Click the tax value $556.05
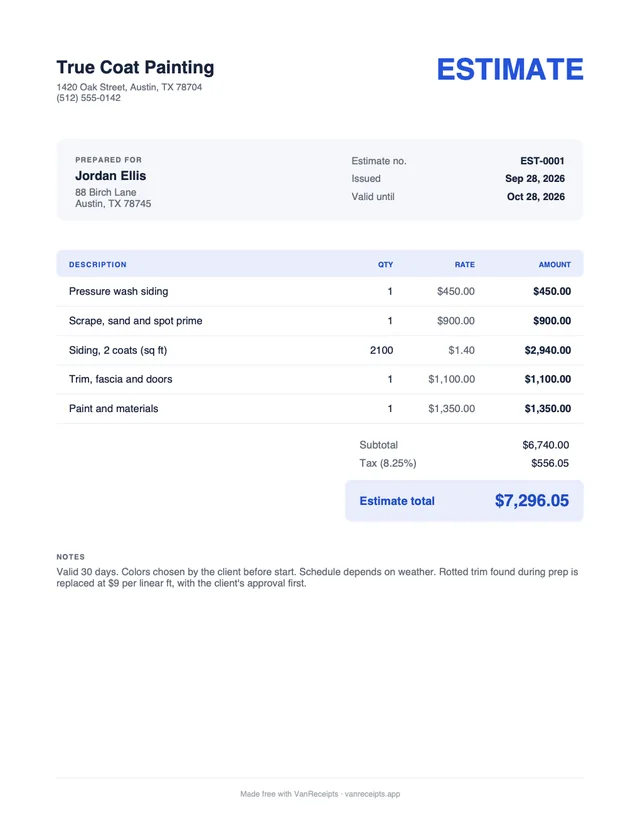Viewport: 640px width, 828px height. tap(550, 463)
